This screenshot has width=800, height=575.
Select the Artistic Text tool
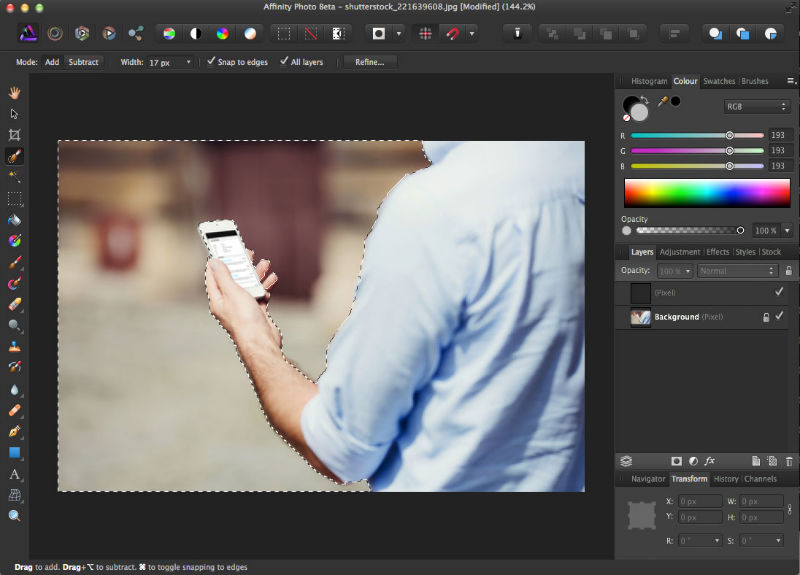coord(14,474)
